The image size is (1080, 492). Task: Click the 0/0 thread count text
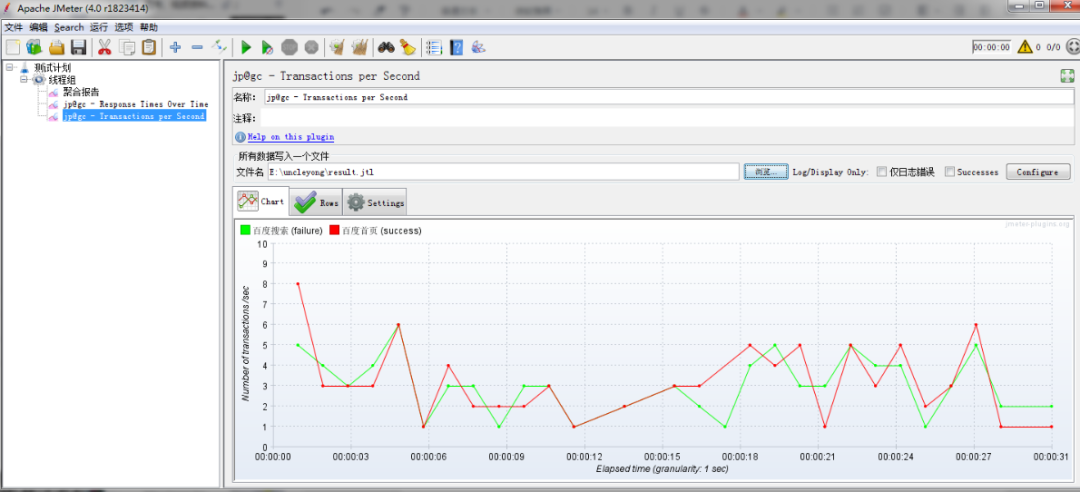[1053, 48]
